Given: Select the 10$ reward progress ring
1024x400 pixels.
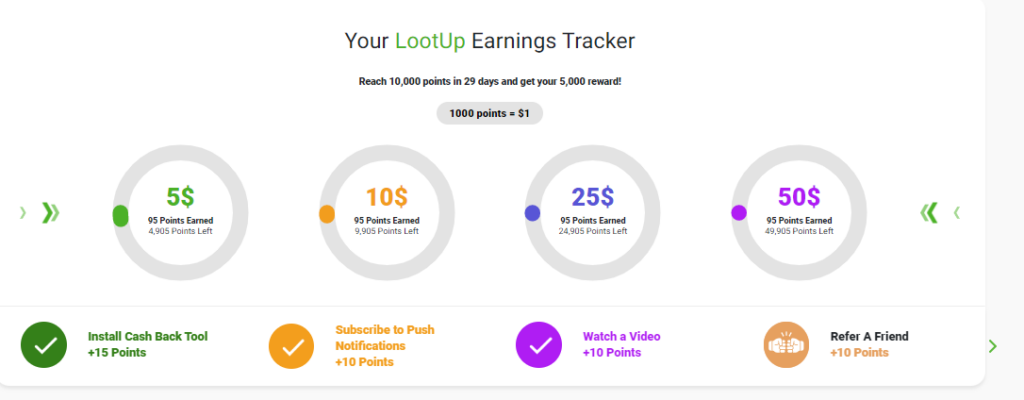Looking at the screenshot, I should (387, 213).
